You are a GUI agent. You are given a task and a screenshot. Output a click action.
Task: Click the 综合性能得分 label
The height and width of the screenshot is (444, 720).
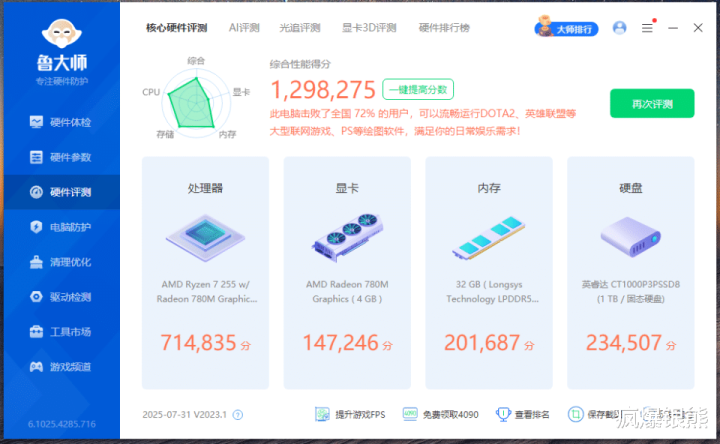(x=300, y=64)
